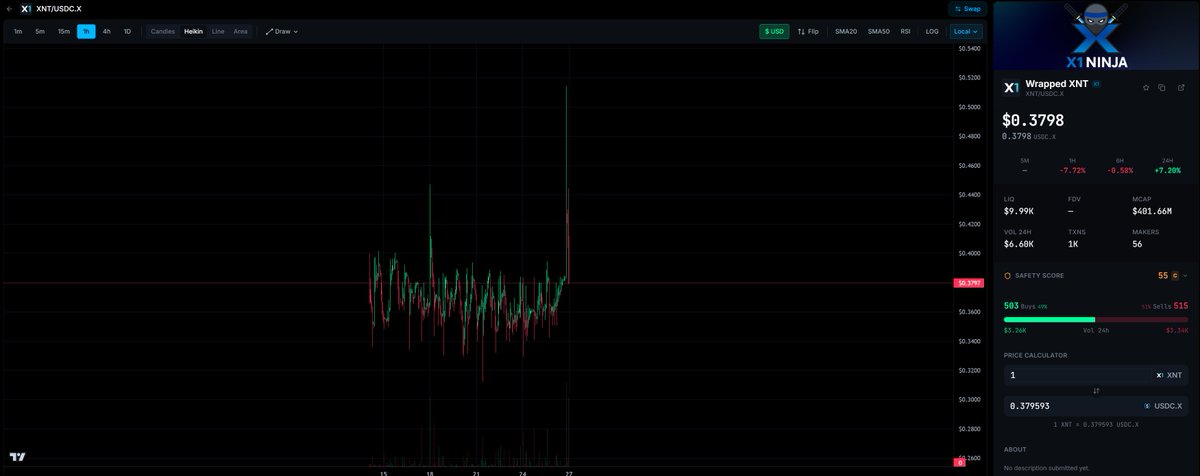This screenshot has width=1200, height=476.
Task: Open the Draw tools dropdown
Action: [282, 31]
